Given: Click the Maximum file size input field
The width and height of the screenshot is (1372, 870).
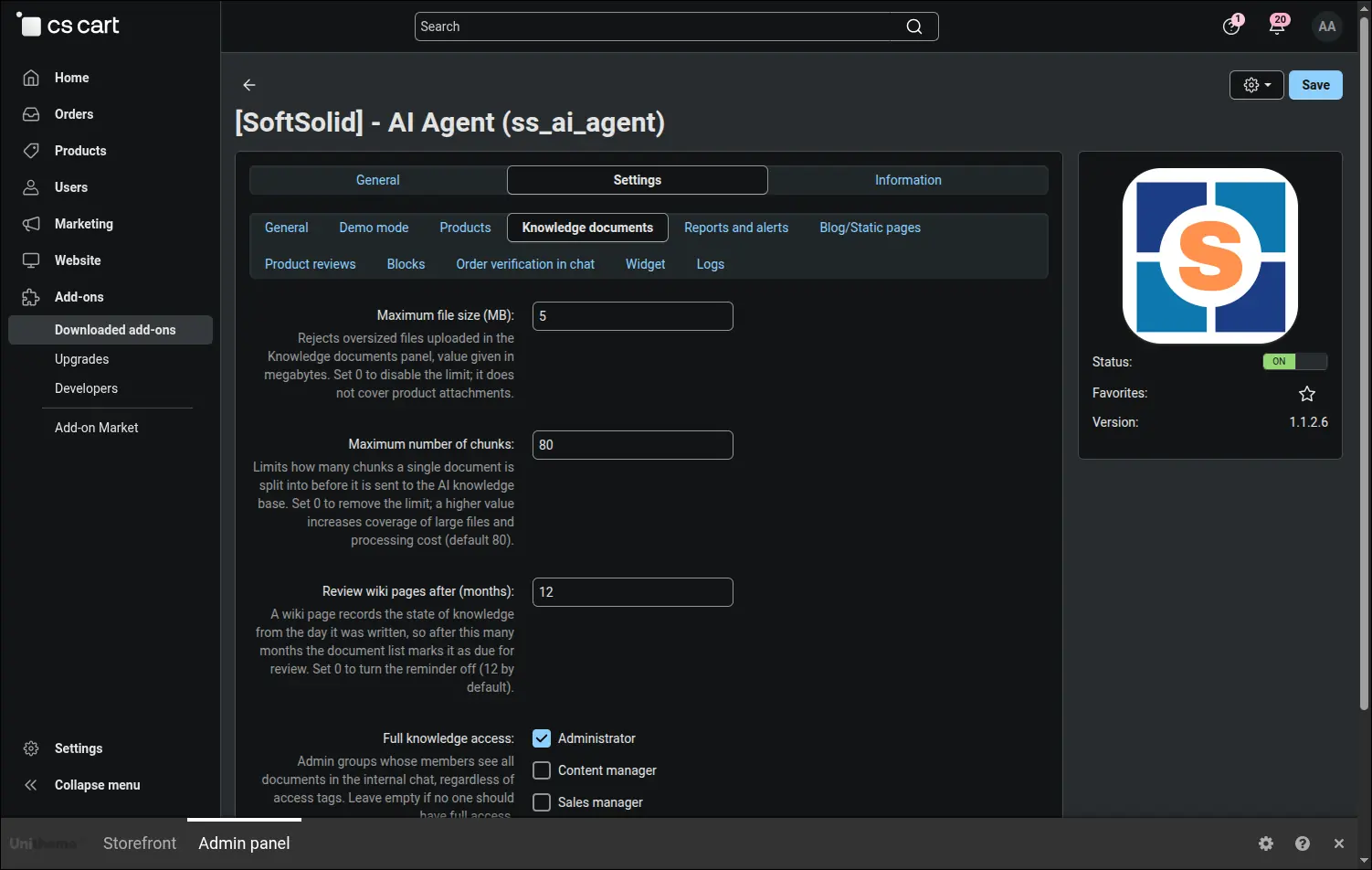Looking at the screenshot, I should 633,316.
